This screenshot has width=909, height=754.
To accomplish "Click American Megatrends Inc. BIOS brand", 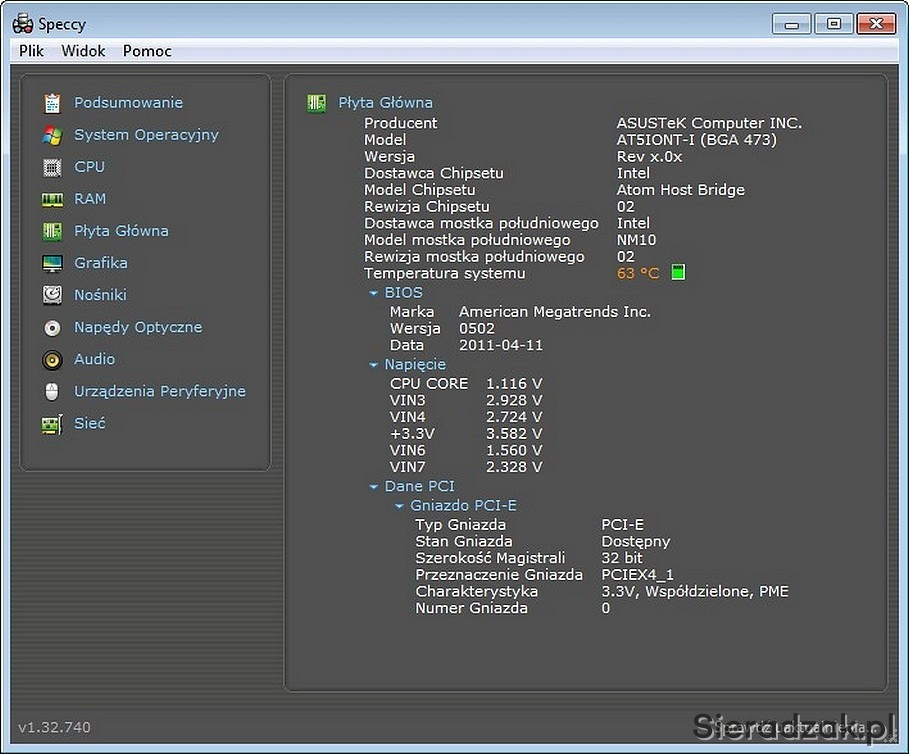I will click(x=555, y=312).
